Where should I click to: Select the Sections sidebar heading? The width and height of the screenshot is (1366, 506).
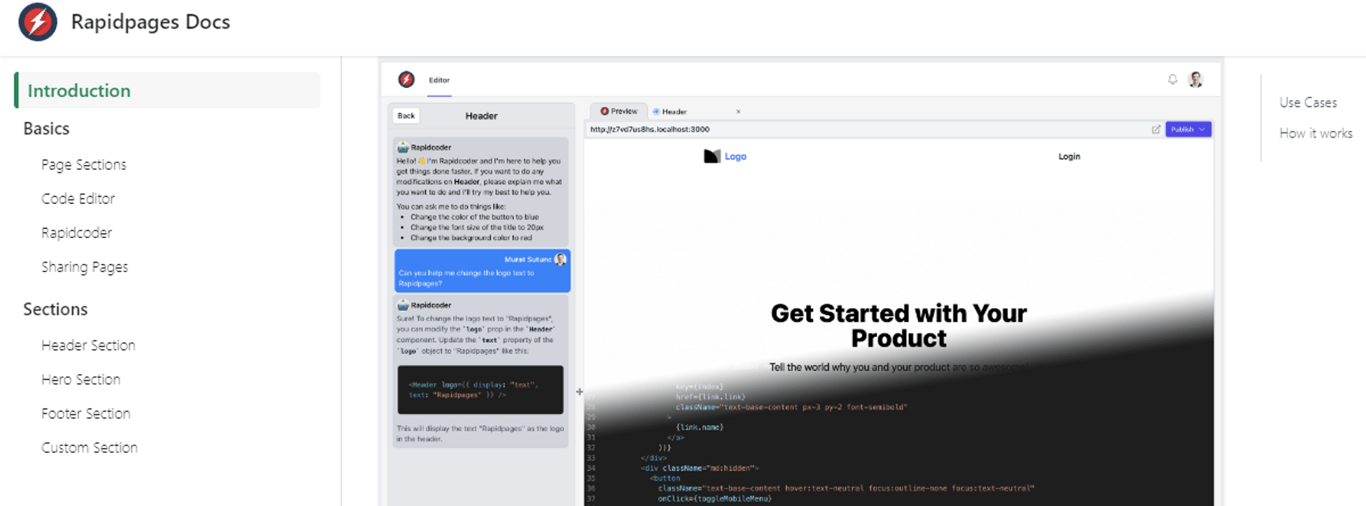pyautogui.click(x=56, y=309)
